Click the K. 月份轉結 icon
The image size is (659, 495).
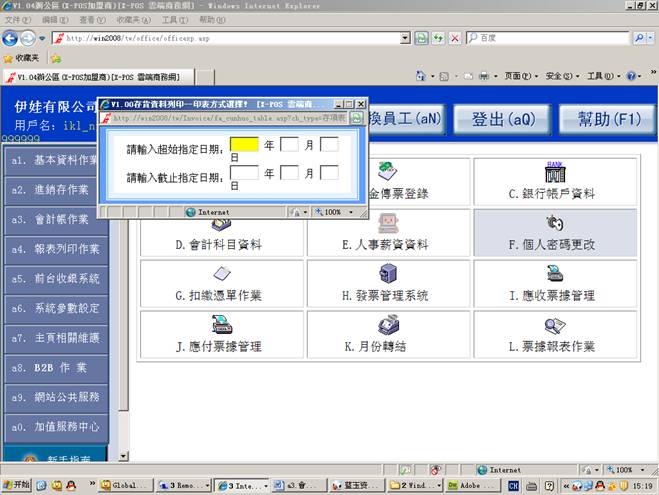(x=386, y=325)
